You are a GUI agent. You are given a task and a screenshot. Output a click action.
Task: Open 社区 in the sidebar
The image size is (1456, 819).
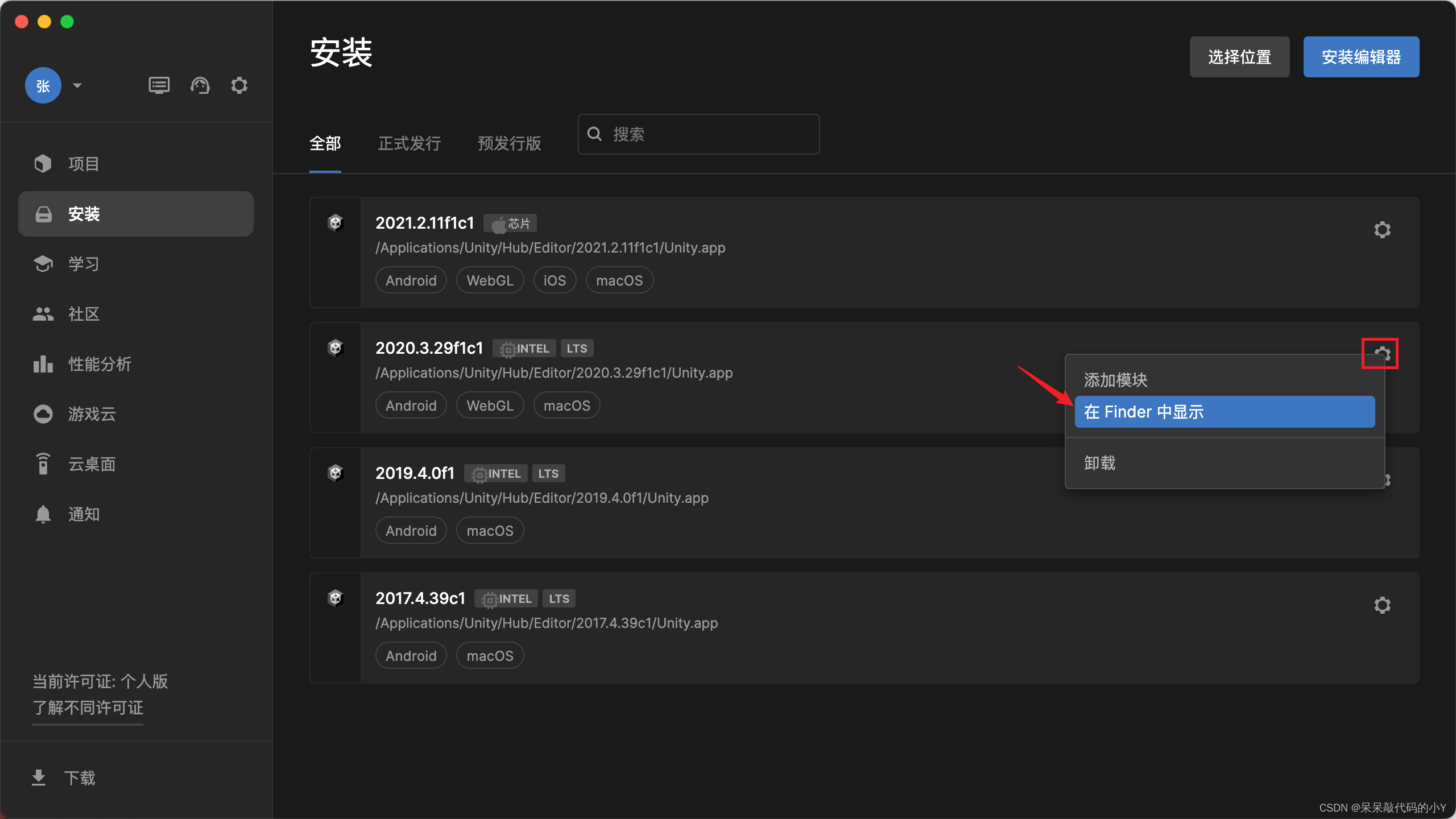point(136,314)
